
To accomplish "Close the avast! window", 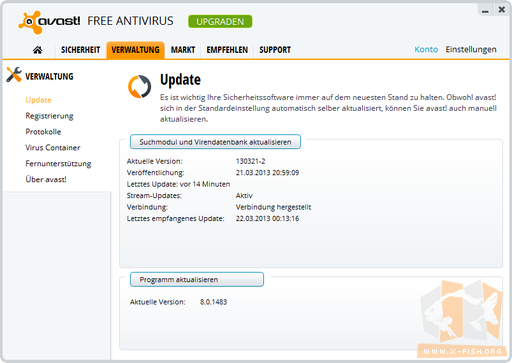I will (502, 10).
